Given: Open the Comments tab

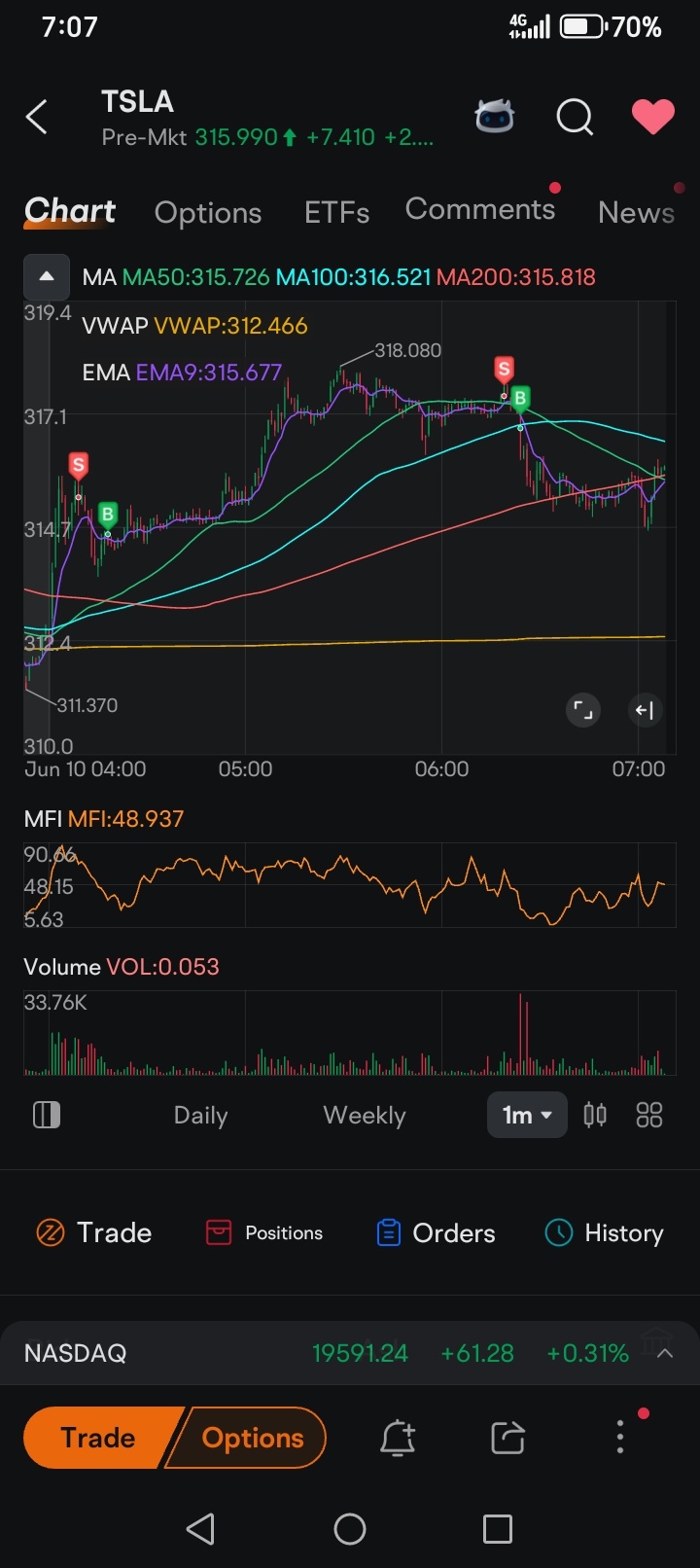Looking at the screenshot, I should coord(480,209).
